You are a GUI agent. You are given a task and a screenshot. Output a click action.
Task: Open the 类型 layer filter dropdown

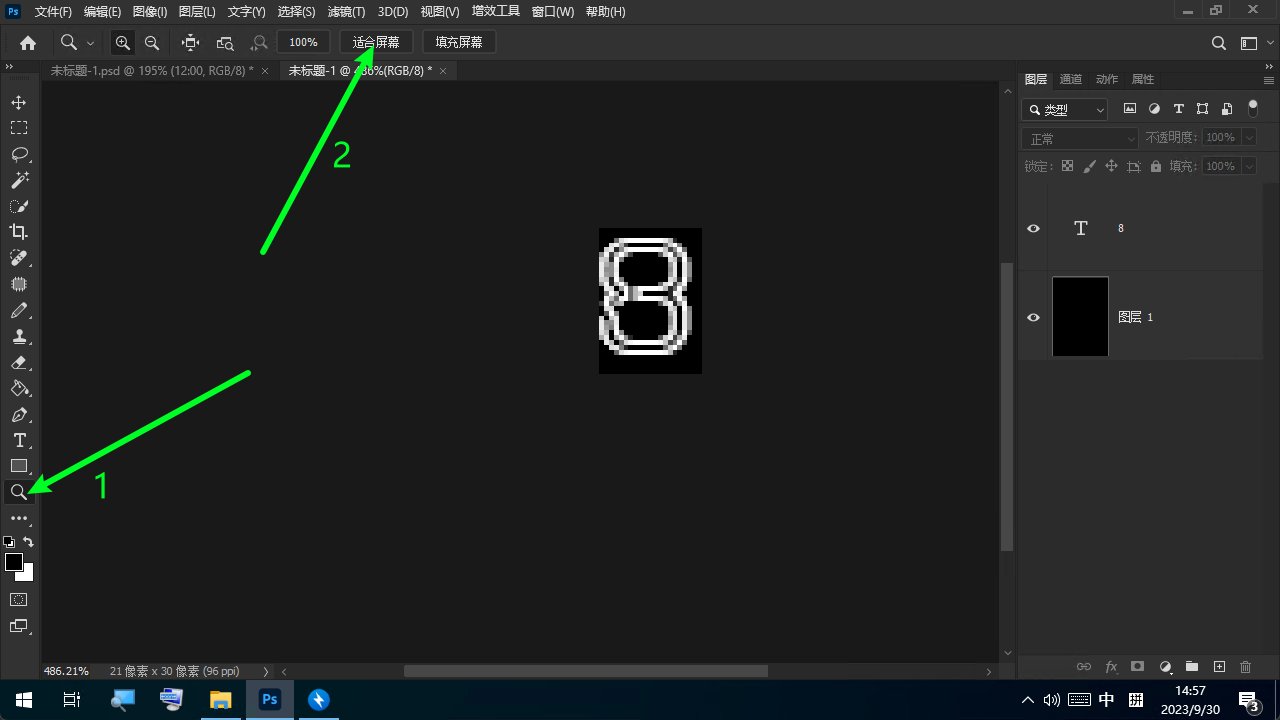(1065, 110)
